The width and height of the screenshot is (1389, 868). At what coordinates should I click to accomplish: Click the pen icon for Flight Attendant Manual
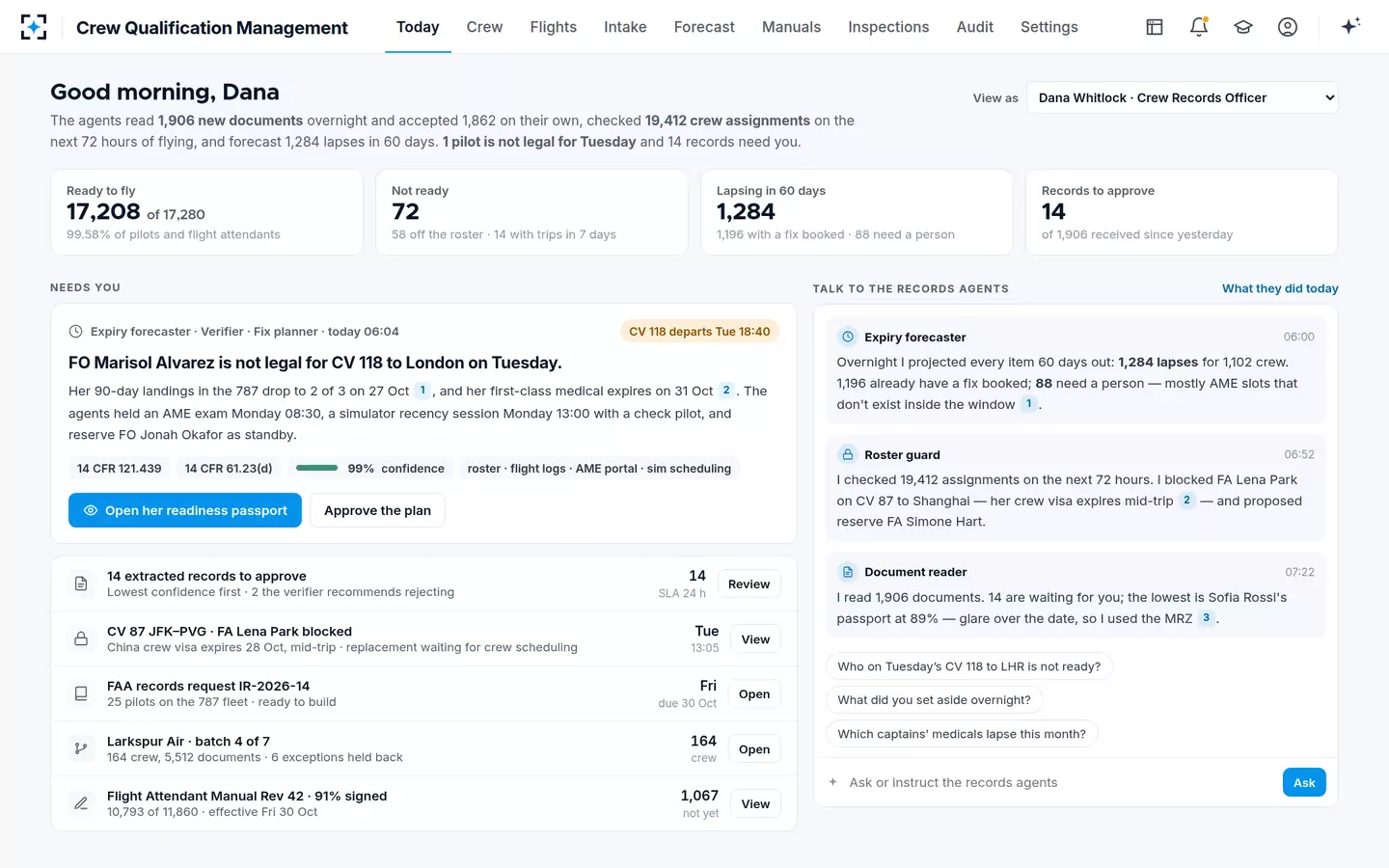[x=81, y=803]
